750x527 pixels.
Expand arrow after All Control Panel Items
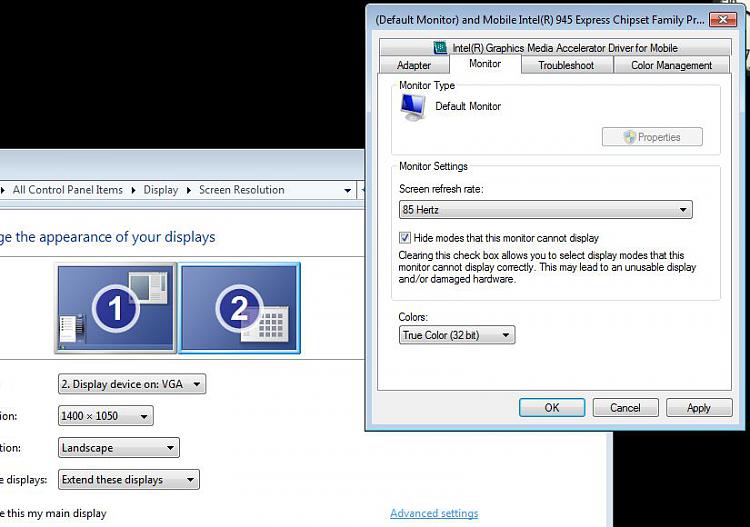[x=133, y=190]
